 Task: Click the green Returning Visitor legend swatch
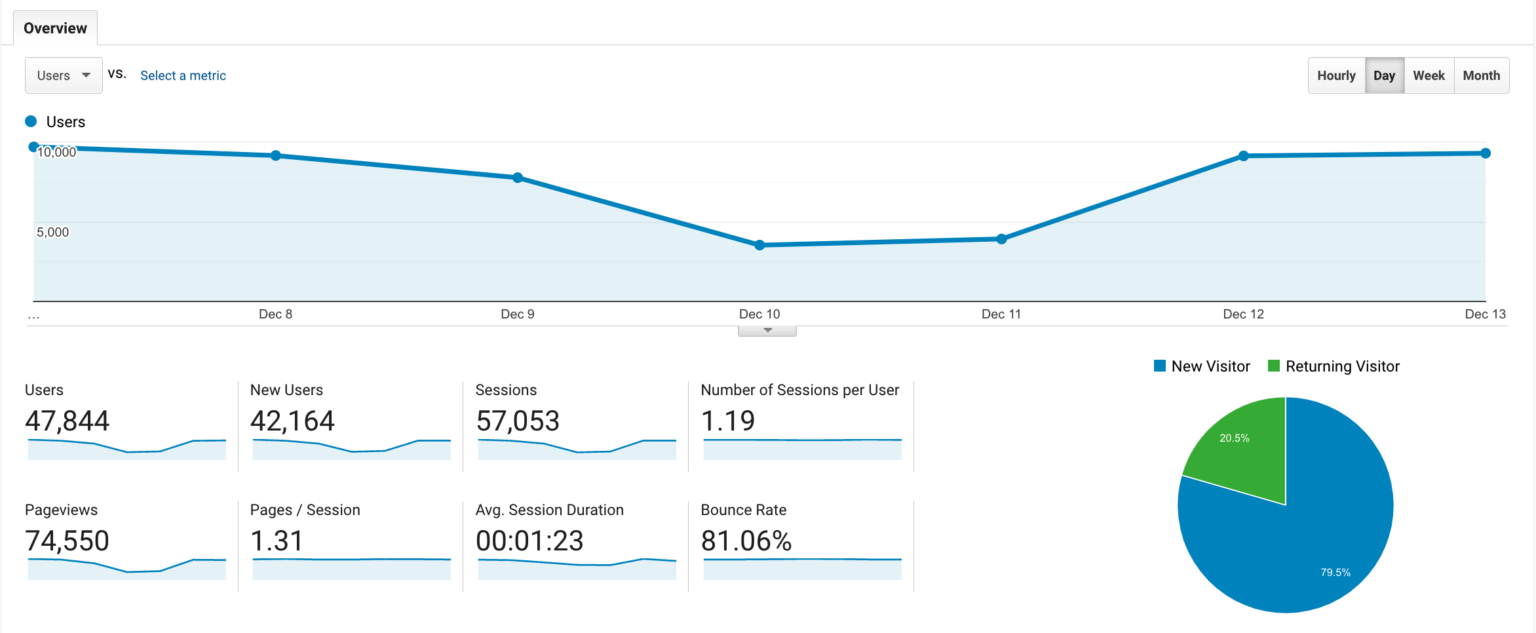1274,367
